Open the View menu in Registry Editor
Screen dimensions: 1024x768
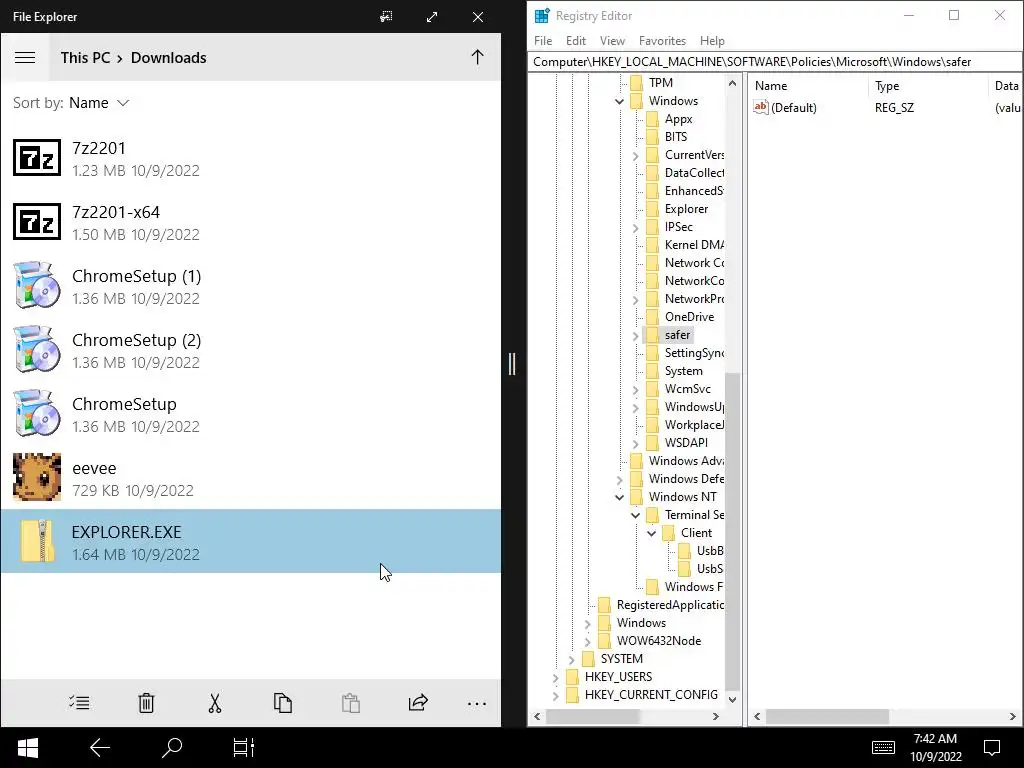click(x=612, y=40)
